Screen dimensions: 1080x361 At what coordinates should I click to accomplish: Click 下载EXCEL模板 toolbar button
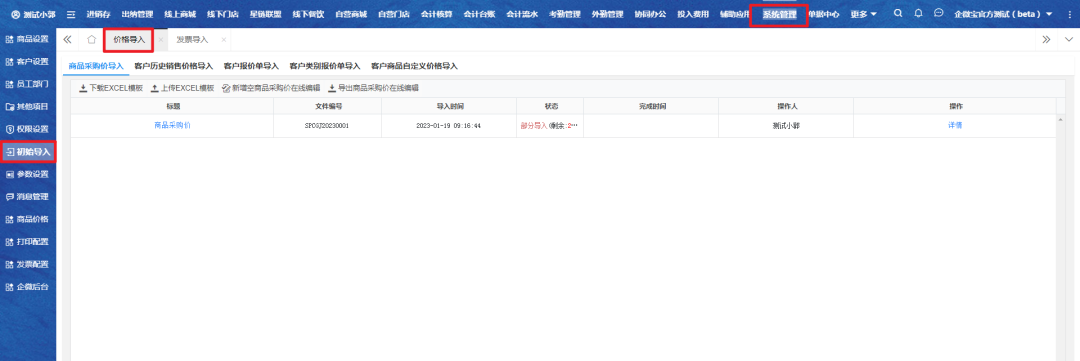click(x=111, y=88)
